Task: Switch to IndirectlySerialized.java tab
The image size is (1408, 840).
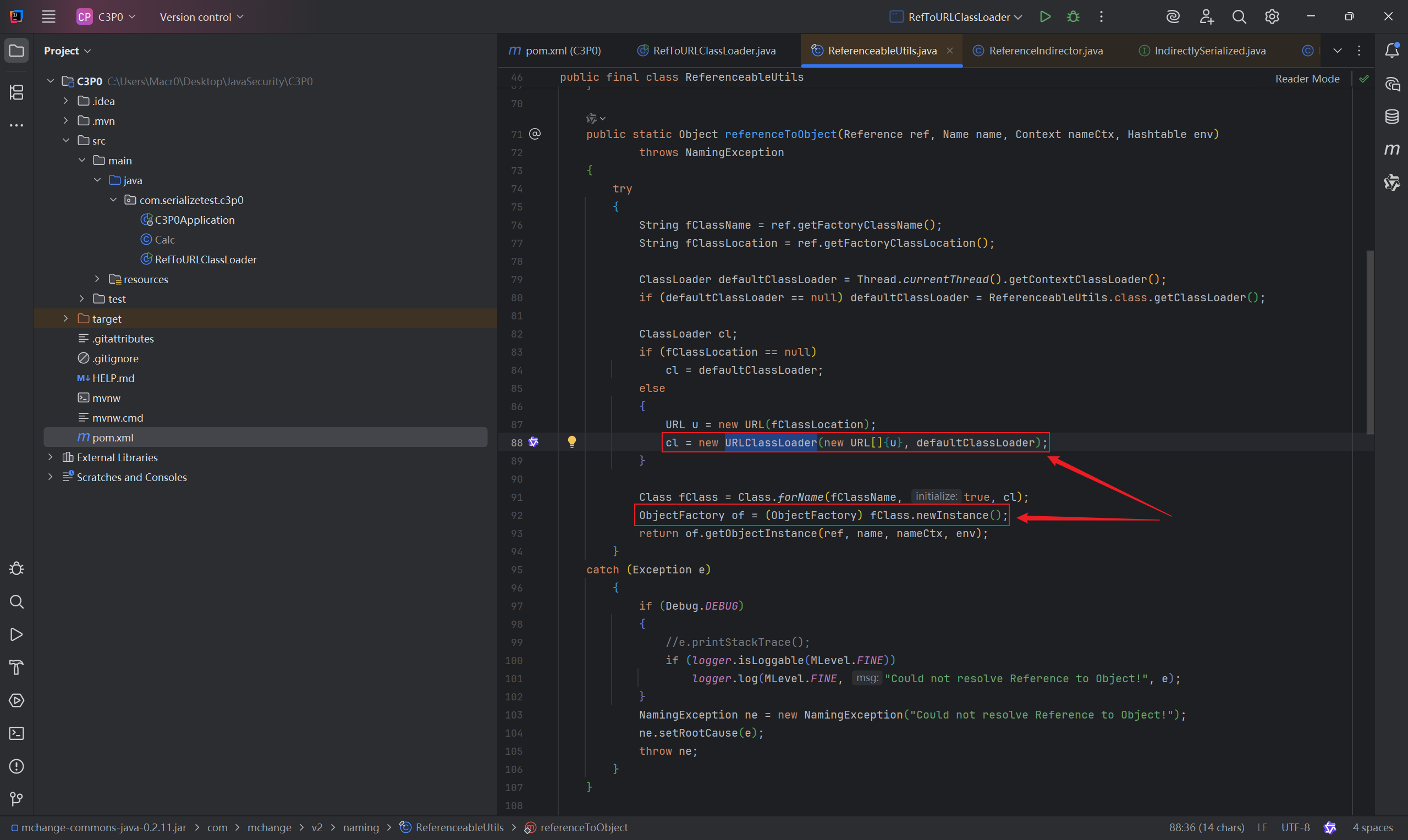Action: point(1202,51)
